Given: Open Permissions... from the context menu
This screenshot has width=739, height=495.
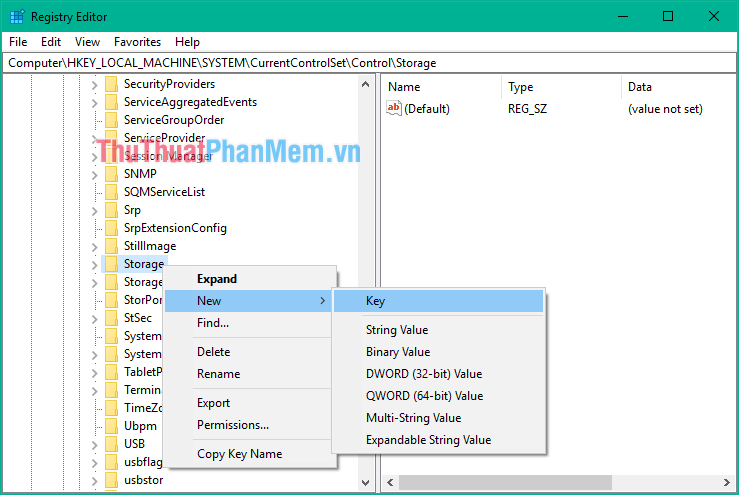Looking at the screenshot, I should [250, 425].
